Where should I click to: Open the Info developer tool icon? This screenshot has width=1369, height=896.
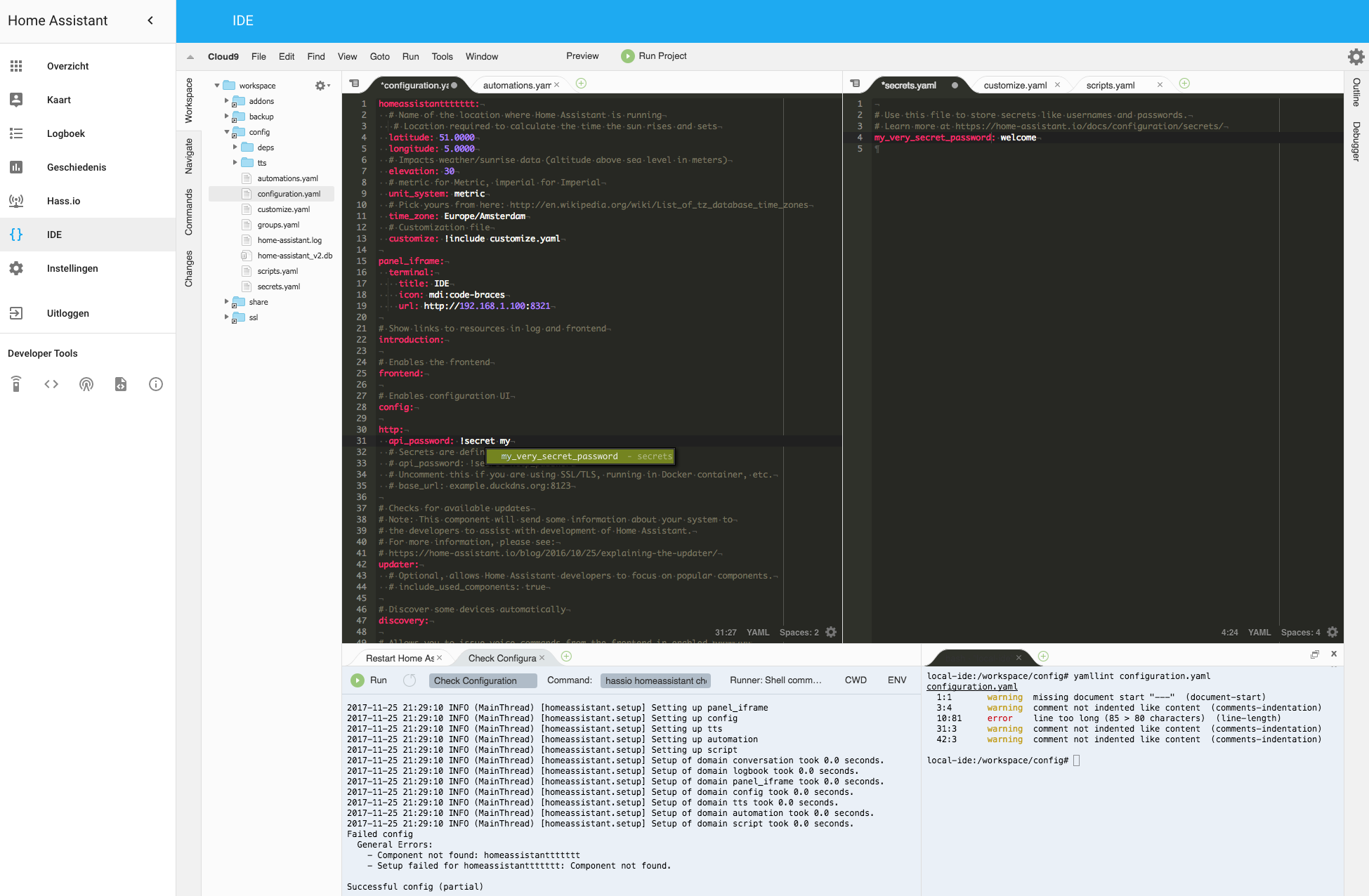pos(156,384)
